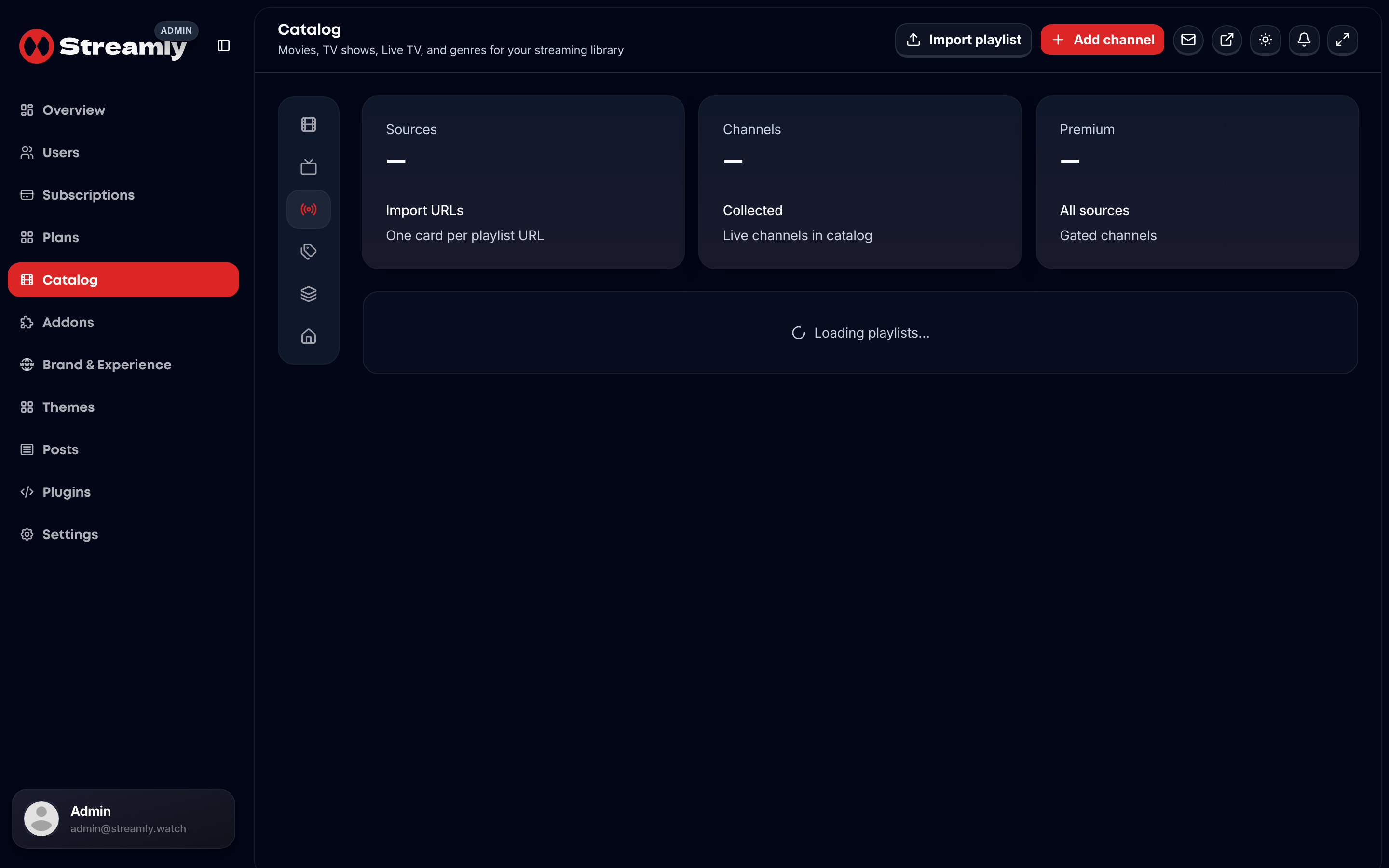
Task: Click the Sources stat card
Action: click(523, 183)
